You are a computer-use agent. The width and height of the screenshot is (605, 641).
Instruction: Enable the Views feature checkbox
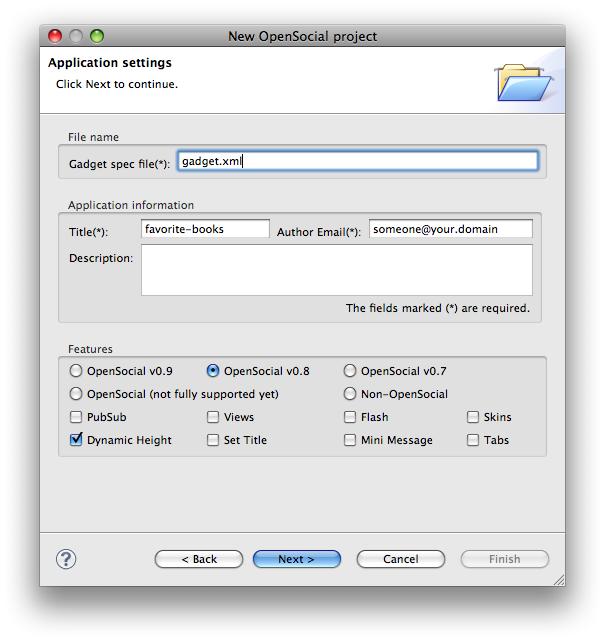[213, 417]
